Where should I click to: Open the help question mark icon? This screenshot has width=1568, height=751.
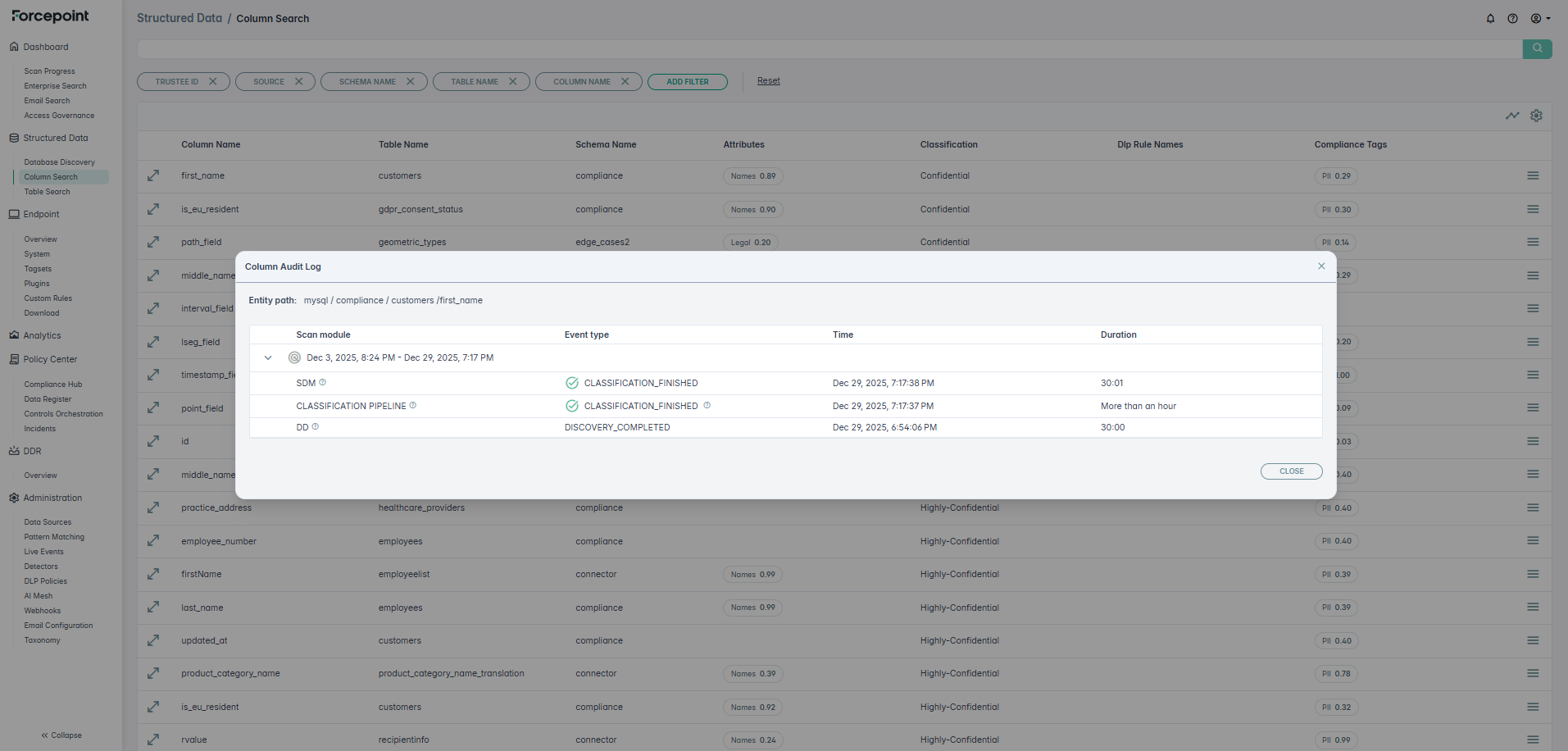[x=1512, y=19]
